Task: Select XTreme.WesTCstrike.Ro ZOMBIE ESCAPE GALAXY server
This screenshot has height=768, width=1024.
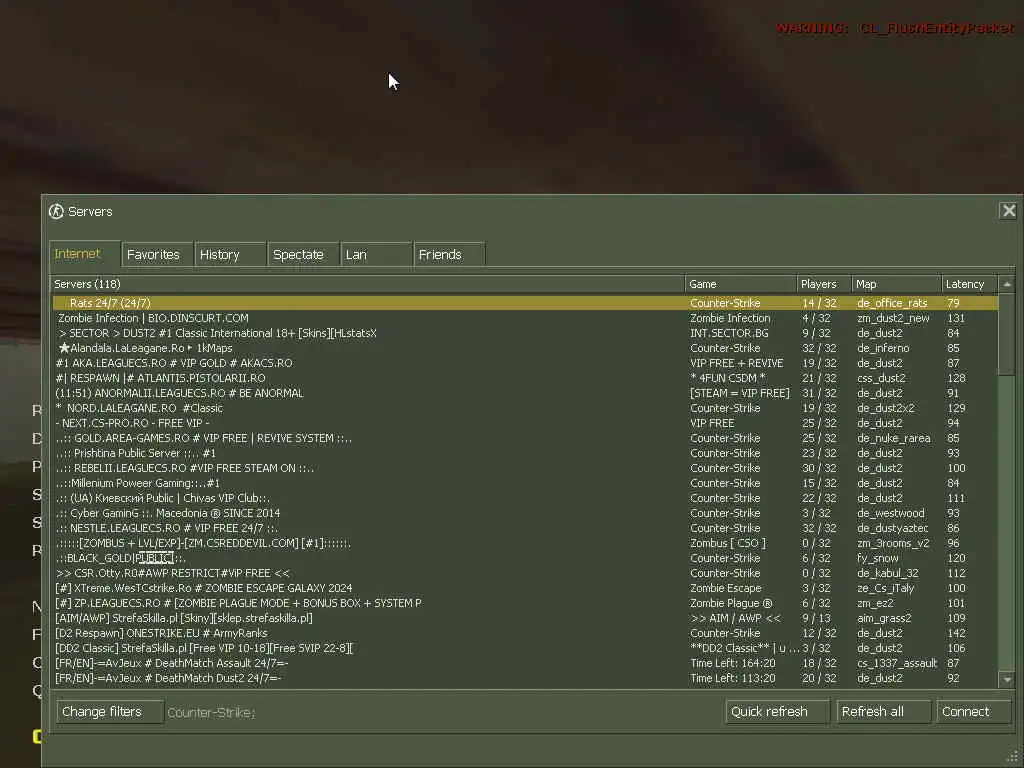Action: coord(525,588)
